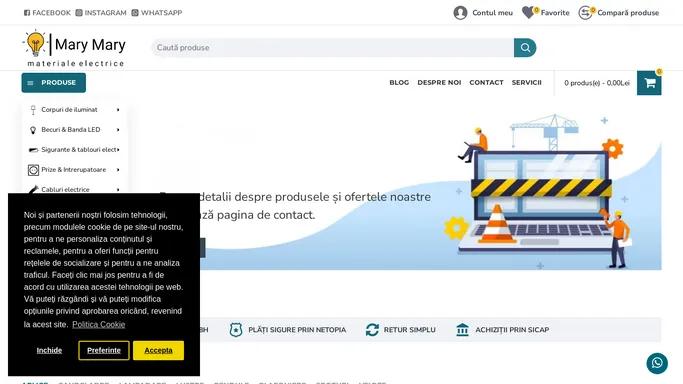Viewport: 683px width, 384px height.
Task: Go to DESPRE NOI page
Action: 439,82
